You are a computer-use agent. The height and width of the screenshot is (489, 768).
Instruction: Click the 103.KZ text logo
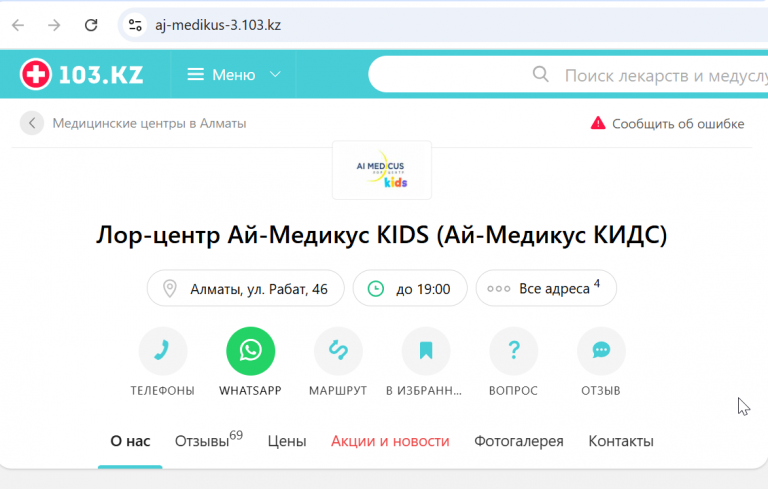point(101,75)
